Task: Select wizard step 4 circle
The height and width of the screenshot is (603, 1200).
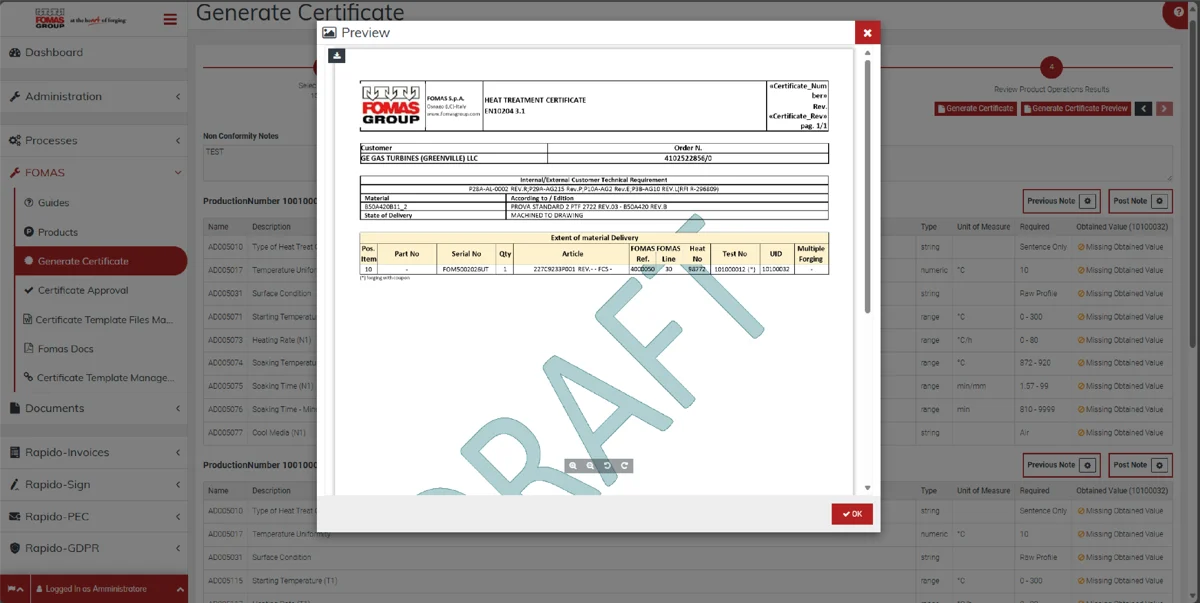Action: (1051, 67)
